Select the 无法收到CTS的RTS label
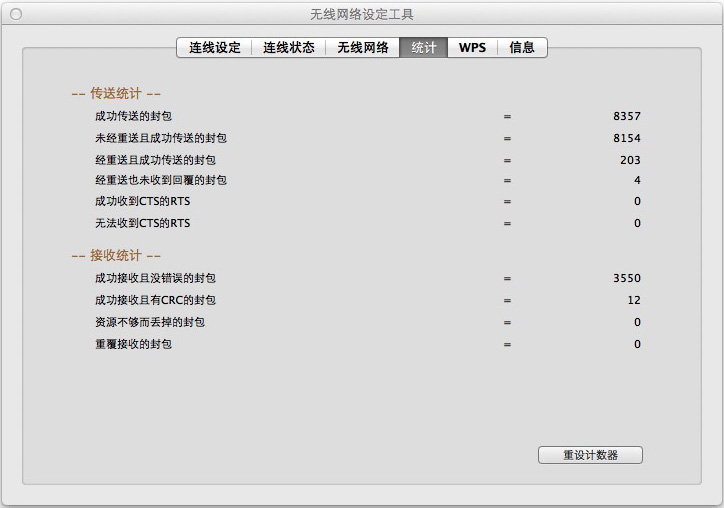 [142, 224]
